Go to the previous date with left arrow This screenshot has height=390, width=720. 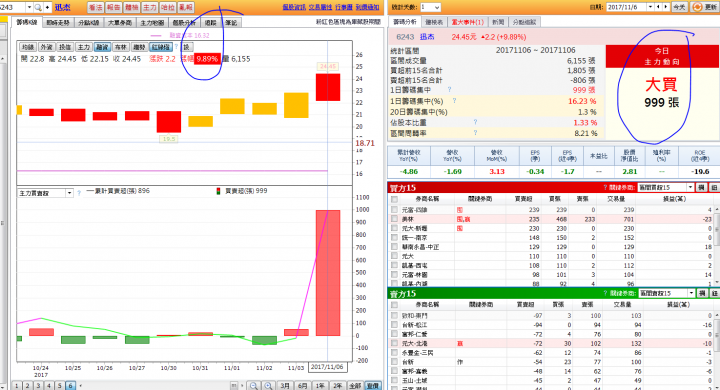pyautogui.click(x=658, y=7)
